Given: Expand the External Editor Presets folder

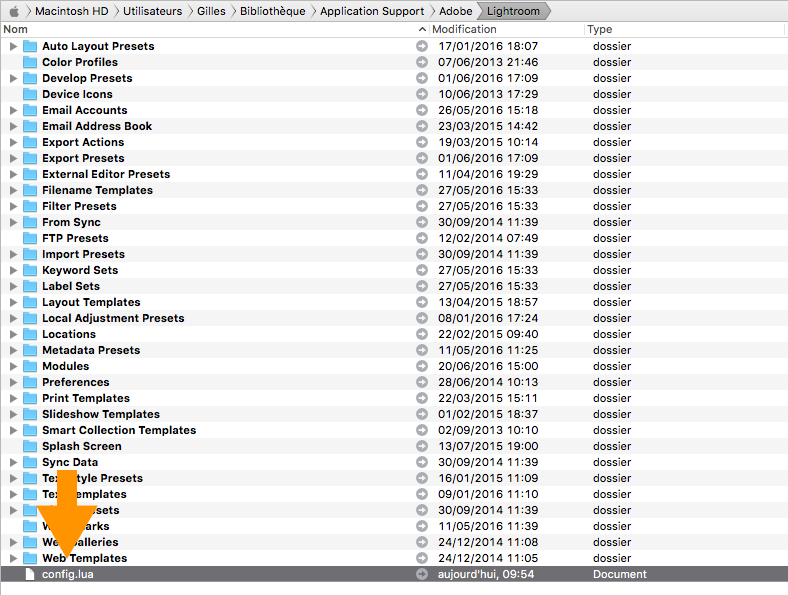Looking at the screenshot, I should click(13, 174).
